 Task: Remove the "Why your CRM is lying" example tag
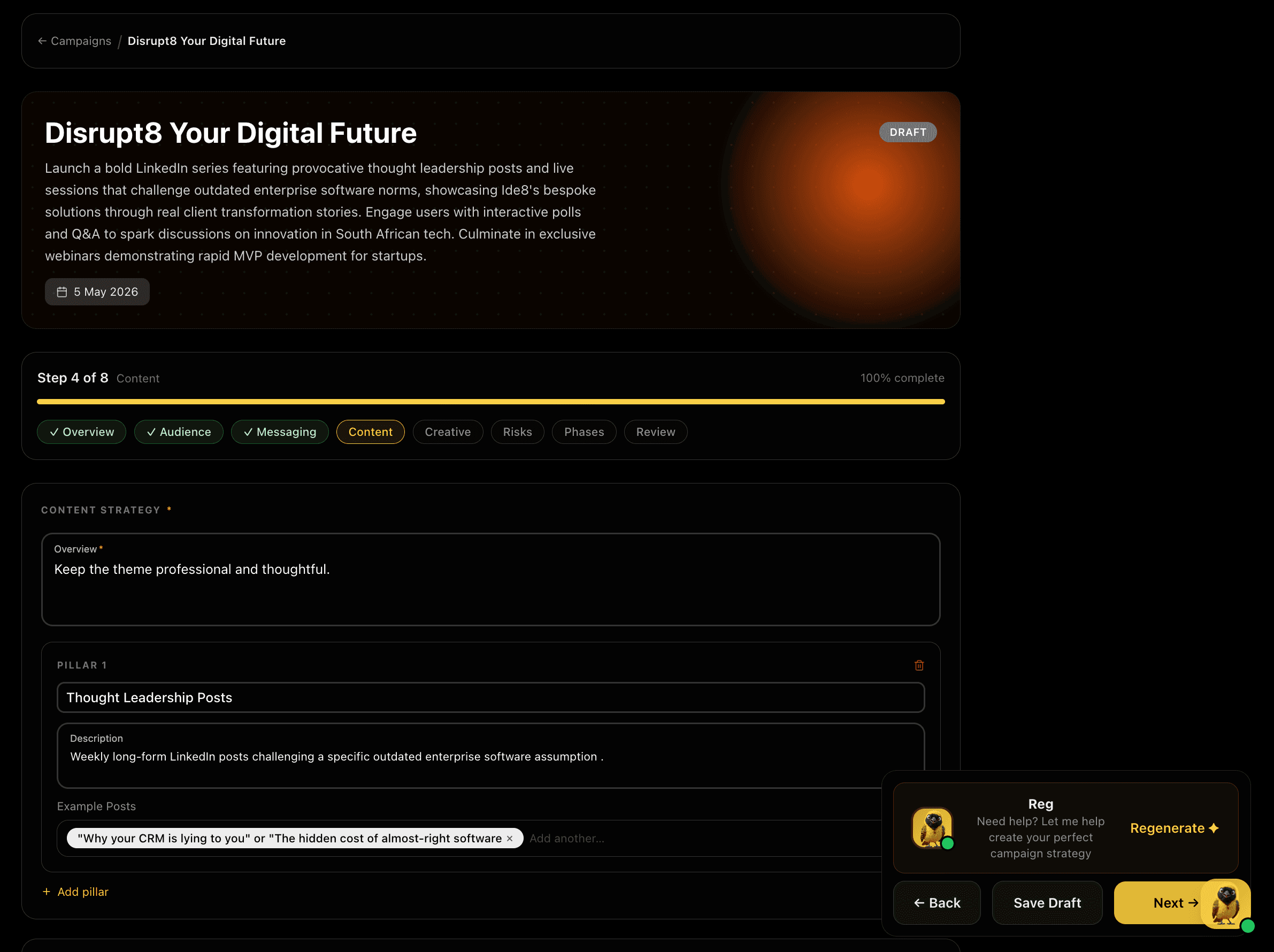[x=510, y=839]
